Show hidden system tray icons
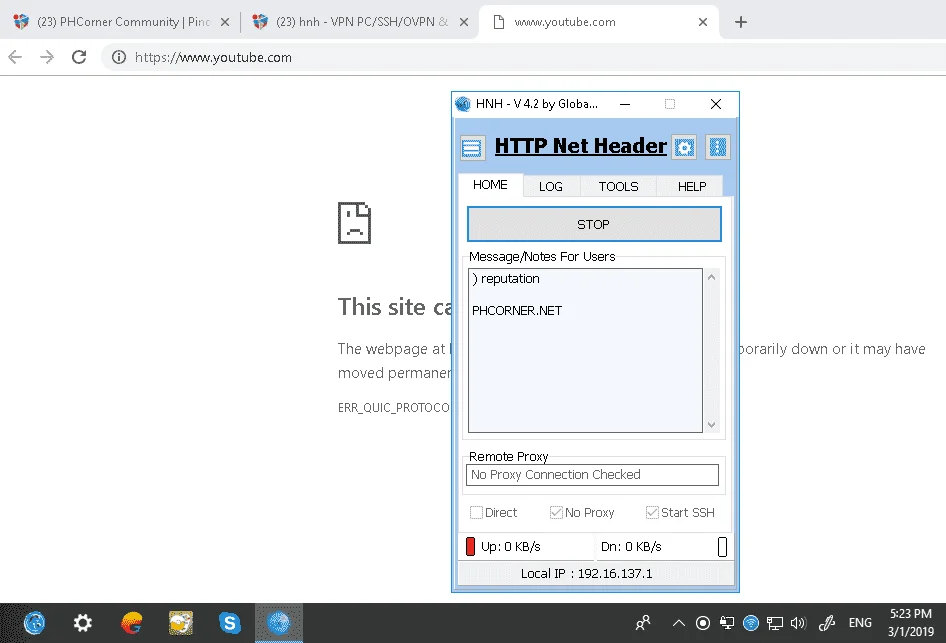 tap(679, 623)
